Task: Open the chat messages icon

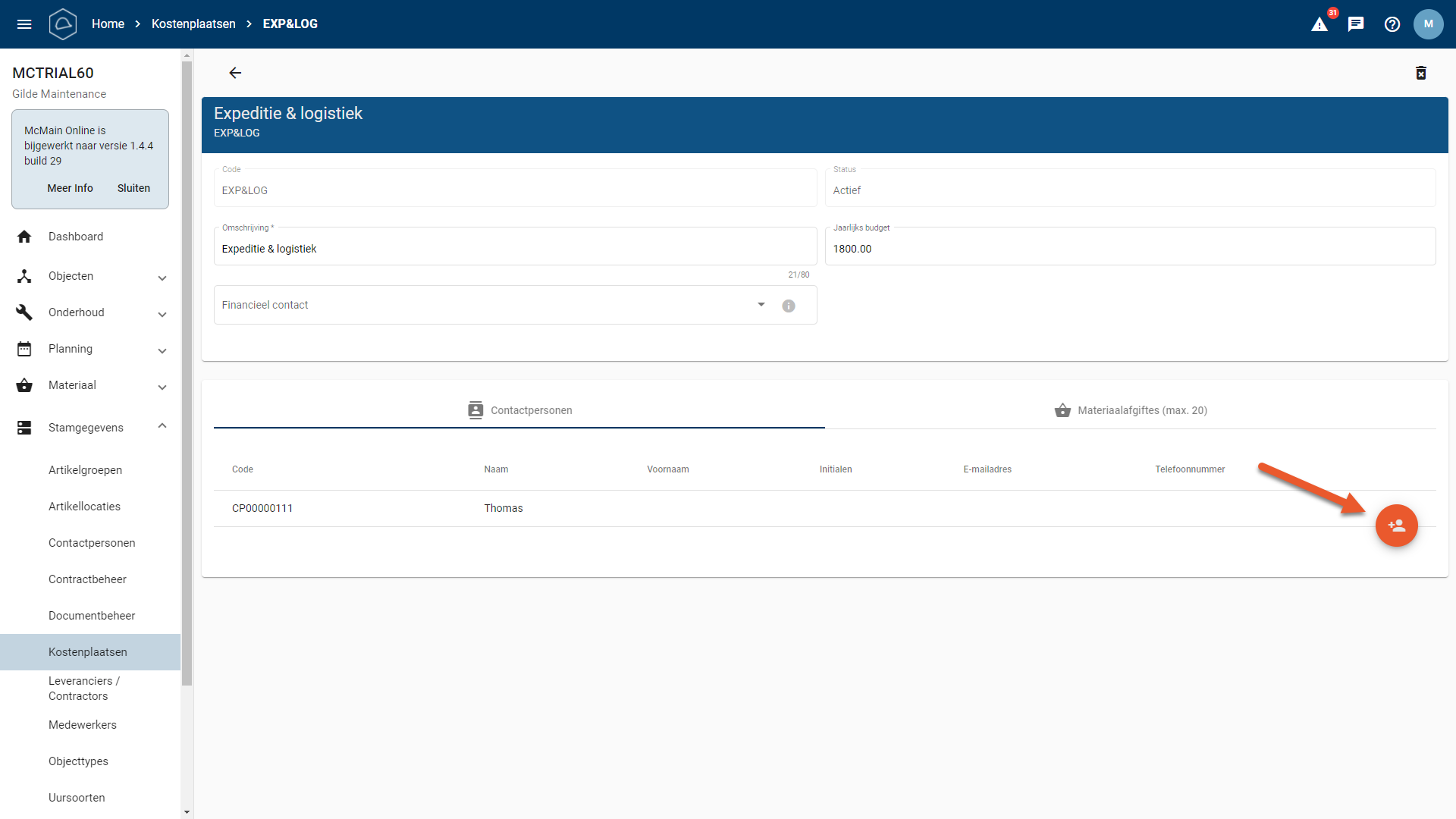Action: click(x=1356, y=24)
